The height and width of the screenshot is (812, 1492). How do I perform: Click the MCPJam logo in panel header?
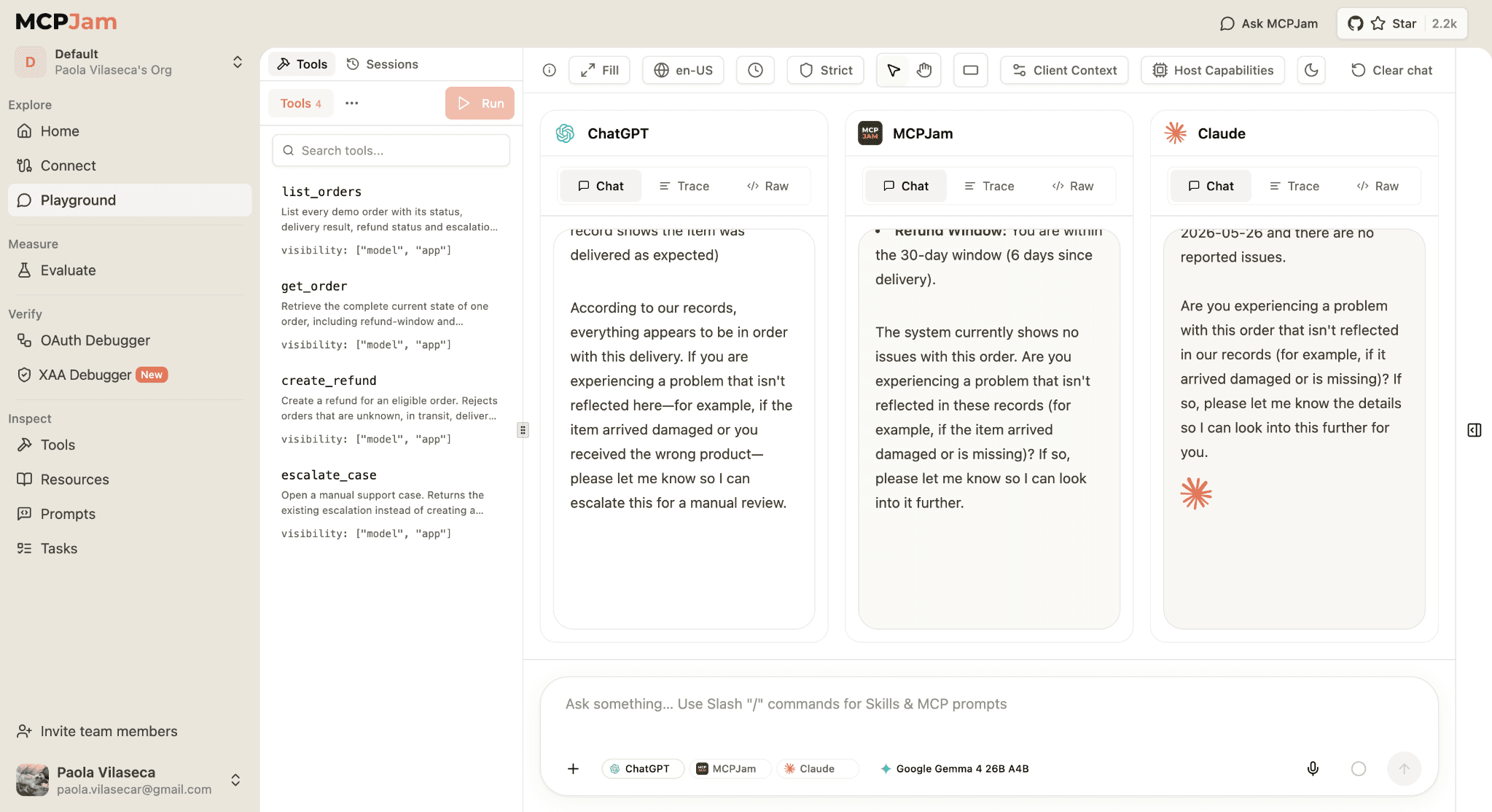[870, 133]
